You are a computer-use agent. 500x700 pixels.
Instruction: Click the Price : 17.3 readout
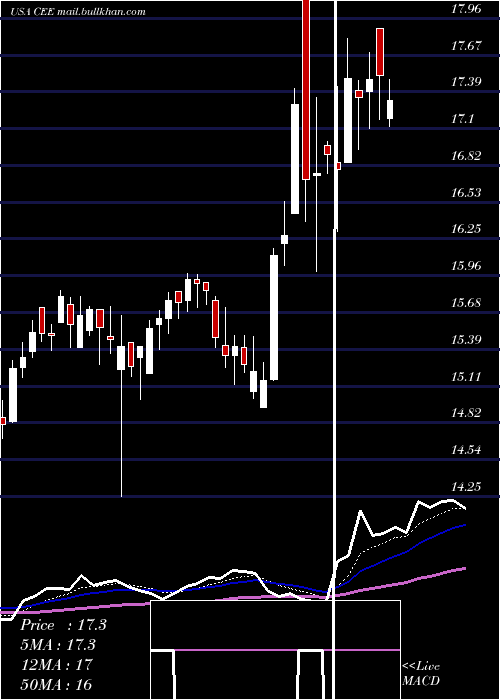(63, 625)
